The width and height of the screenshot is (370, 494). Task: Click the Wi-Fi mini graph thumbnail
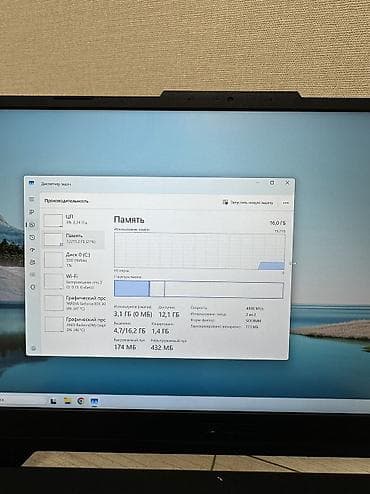click(54, 281)
